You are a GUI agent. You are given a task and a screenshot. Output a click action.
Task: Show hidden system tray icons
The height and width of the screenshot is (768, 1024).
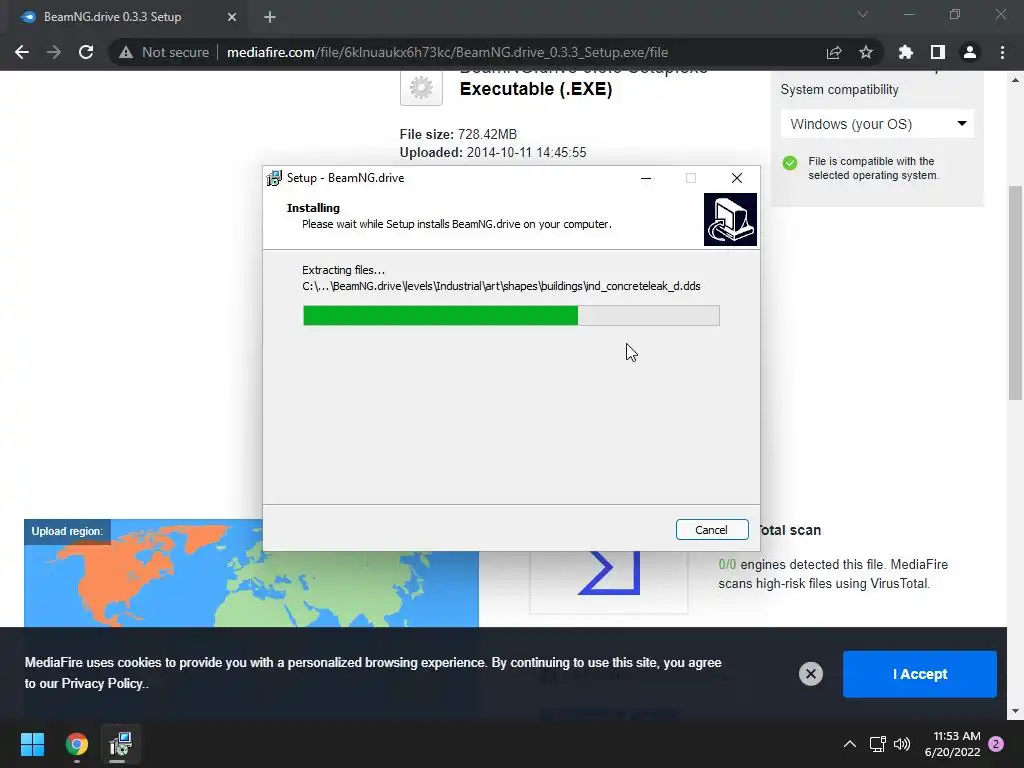[x=850, y=744]
